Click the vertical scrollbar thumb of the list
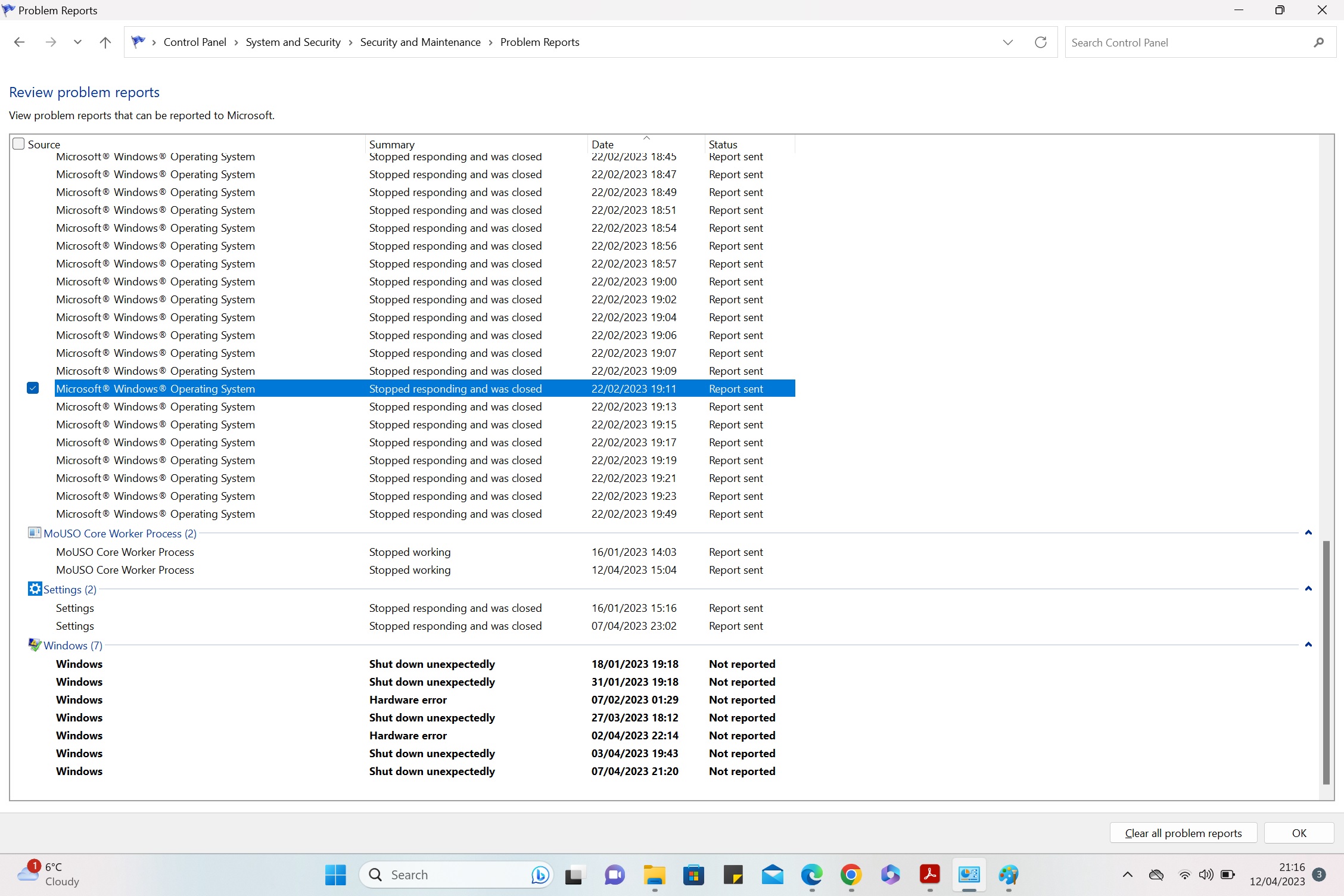The height and width of the screenshot is (896, 1344). pyautogui.click(x=1326, y=662)
